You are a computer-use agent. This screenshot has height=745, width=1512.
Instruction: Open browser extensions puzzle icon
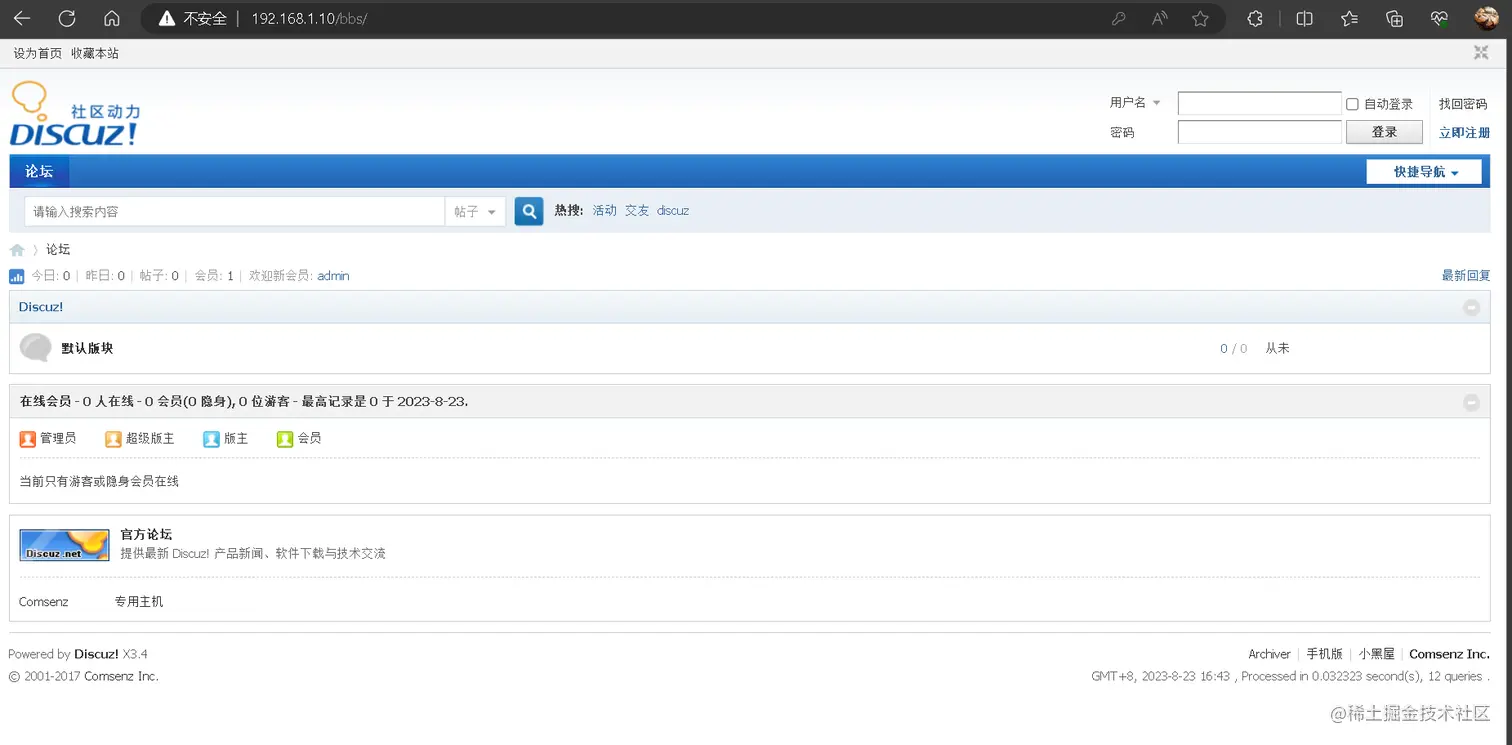coord(1255,19)
